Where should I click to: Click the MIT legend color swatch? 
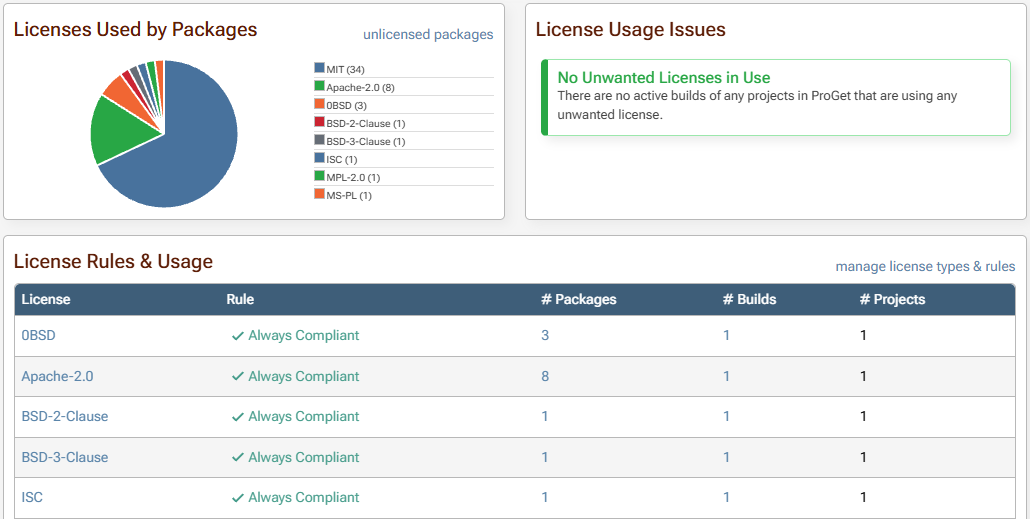pyautogui.click(x=319, y=68)
